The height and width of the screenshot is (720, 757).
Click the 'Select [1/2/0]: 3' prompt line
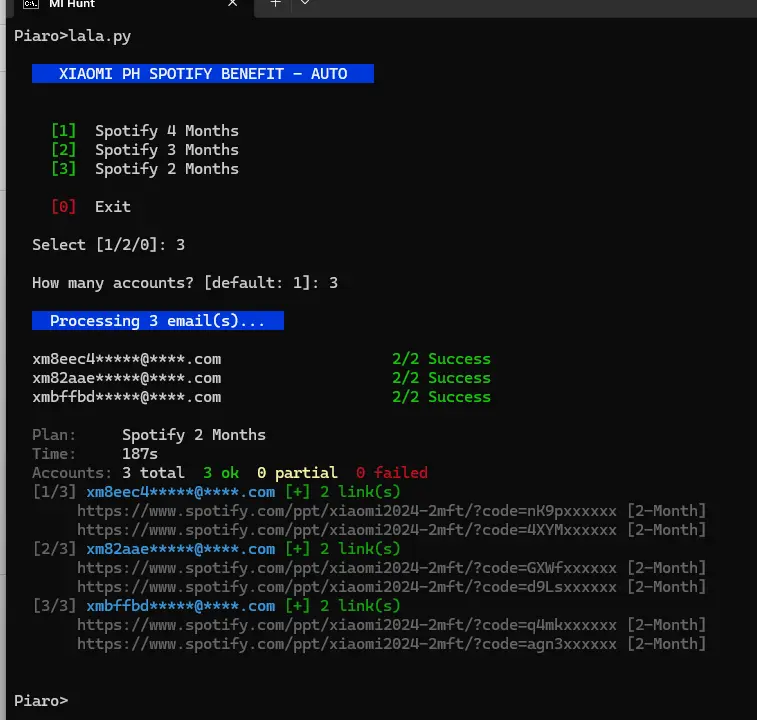tap(109, 245)
